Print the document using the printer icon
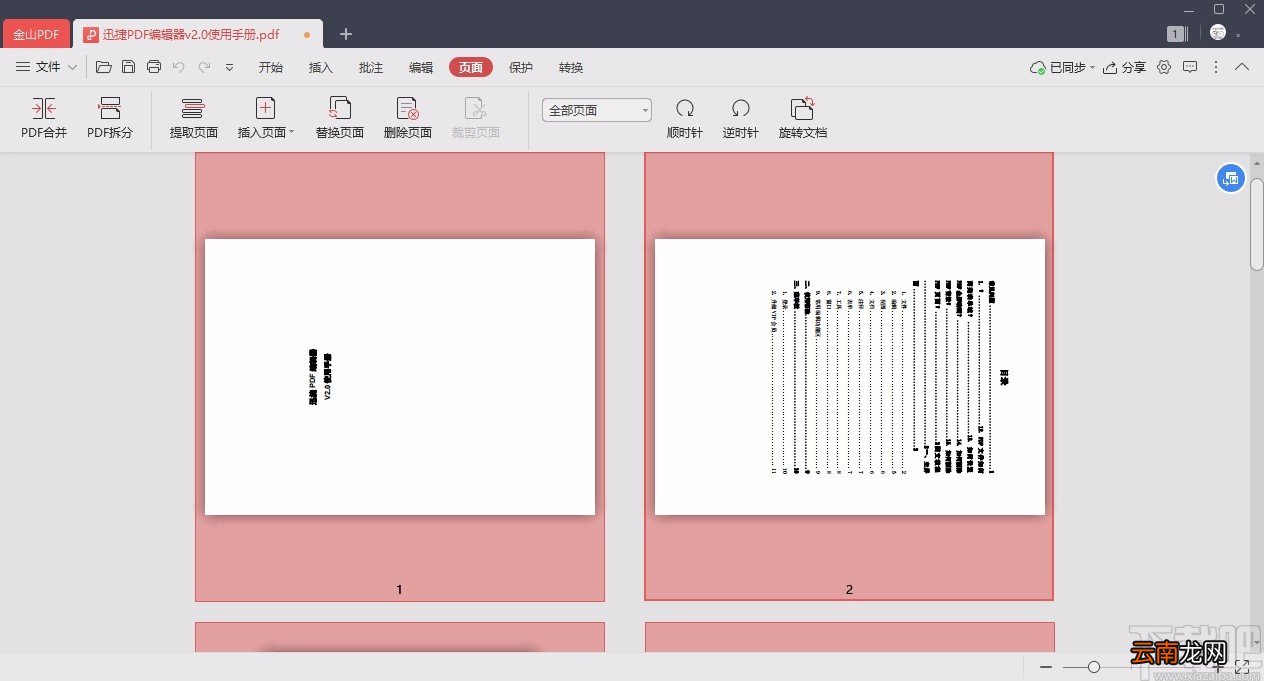Screen dimensions: 1264x681 pos(154,67)
